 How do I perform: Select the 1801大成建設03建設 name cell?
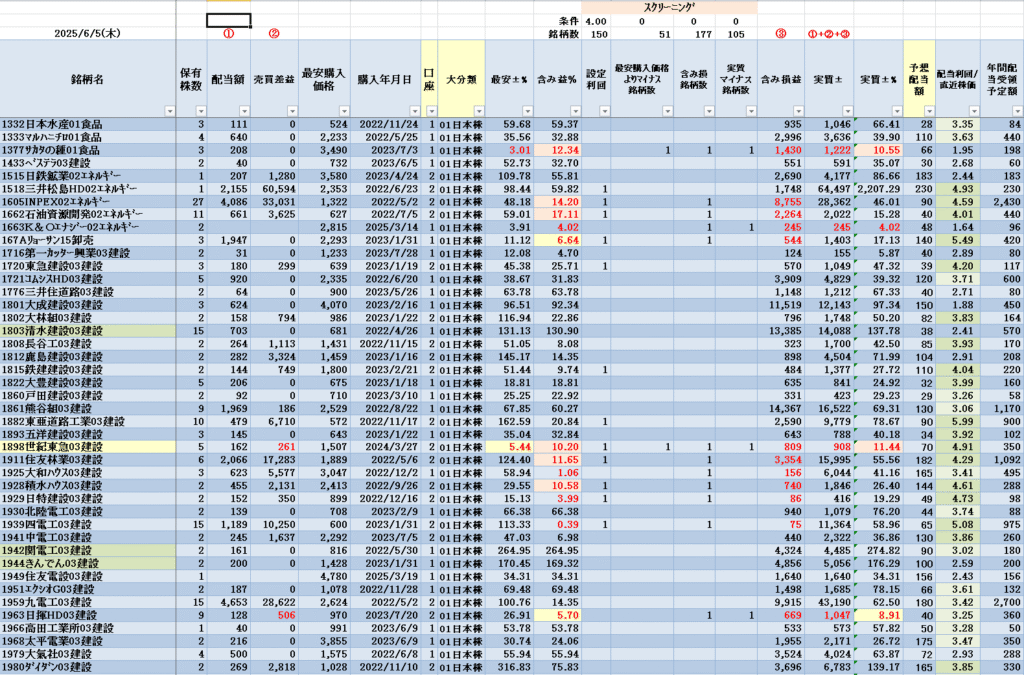[x=88, y=305]
